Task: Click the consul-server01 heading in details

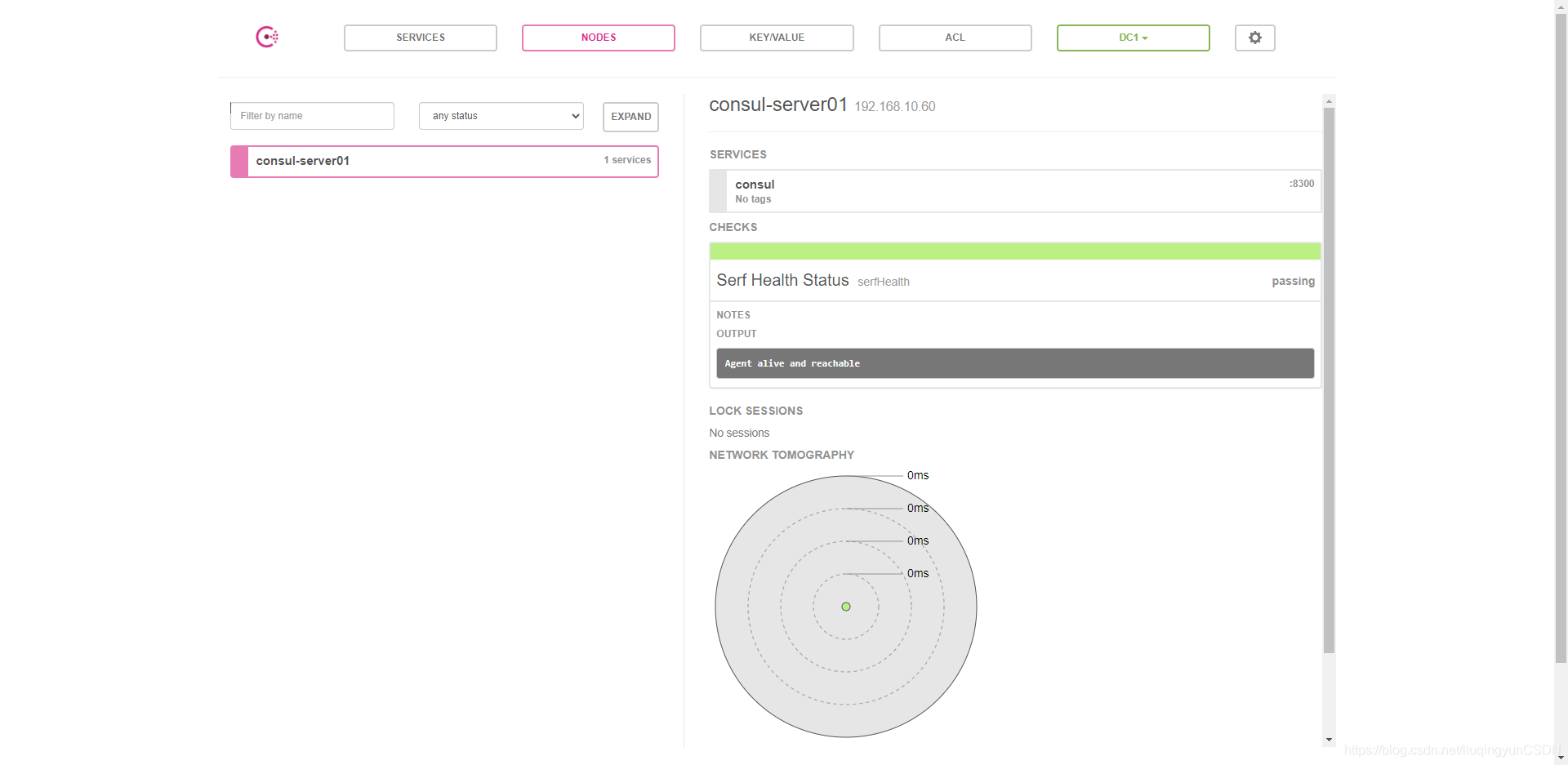Action: click(x=778, y=105)
